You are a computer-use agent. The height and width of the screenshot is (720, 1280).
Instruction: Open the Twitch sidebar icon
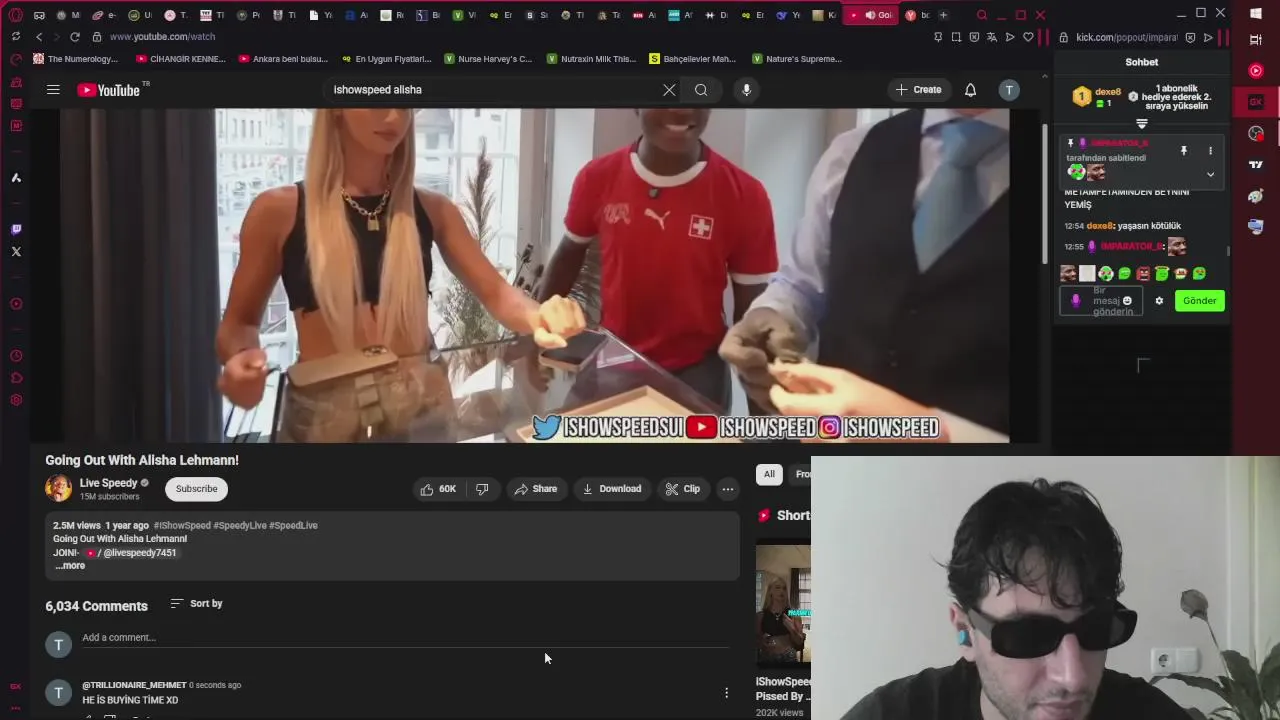(x=16, y=229)
